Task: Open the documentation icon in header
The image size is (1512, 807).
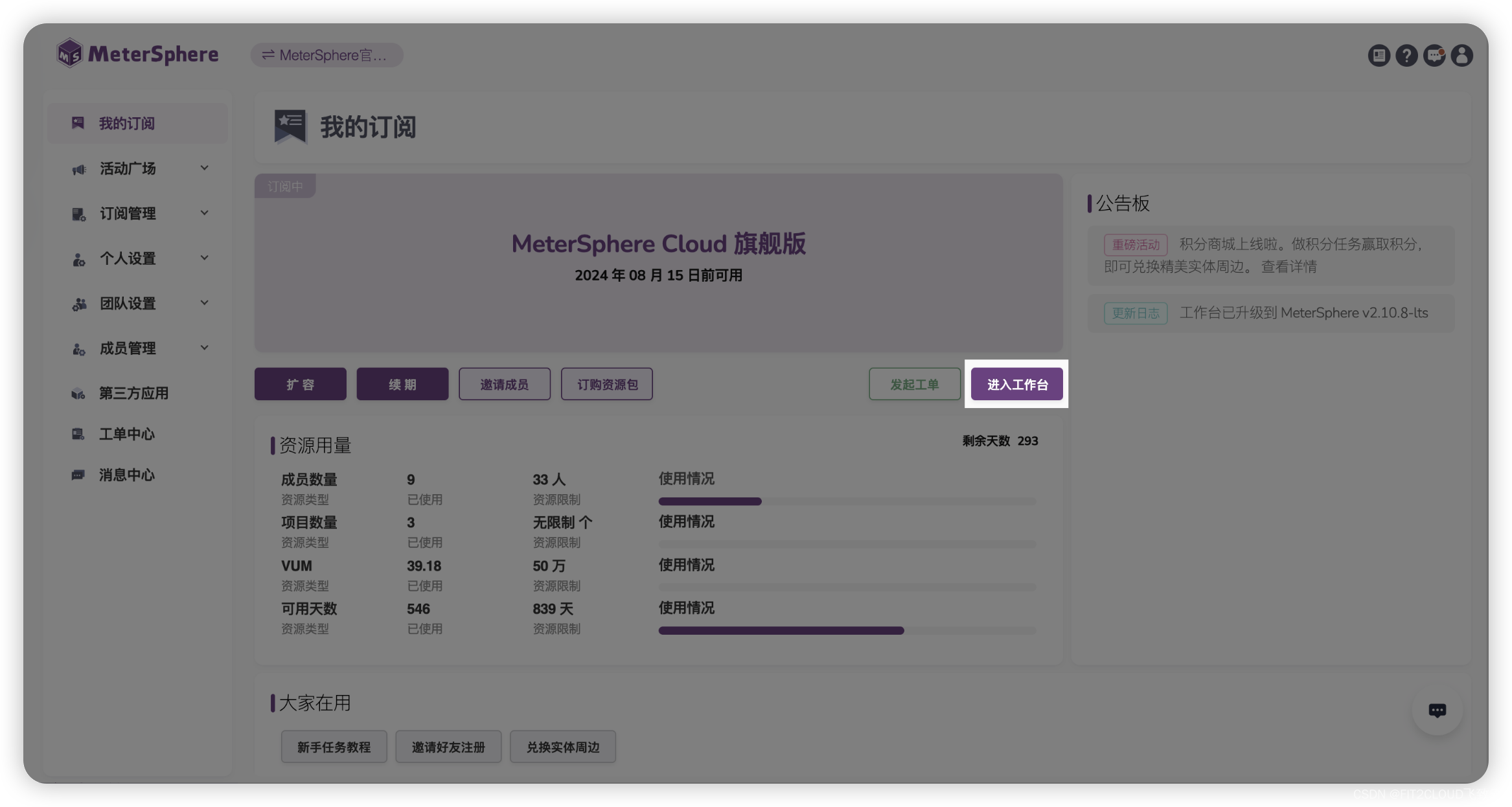Action: 1379,56
